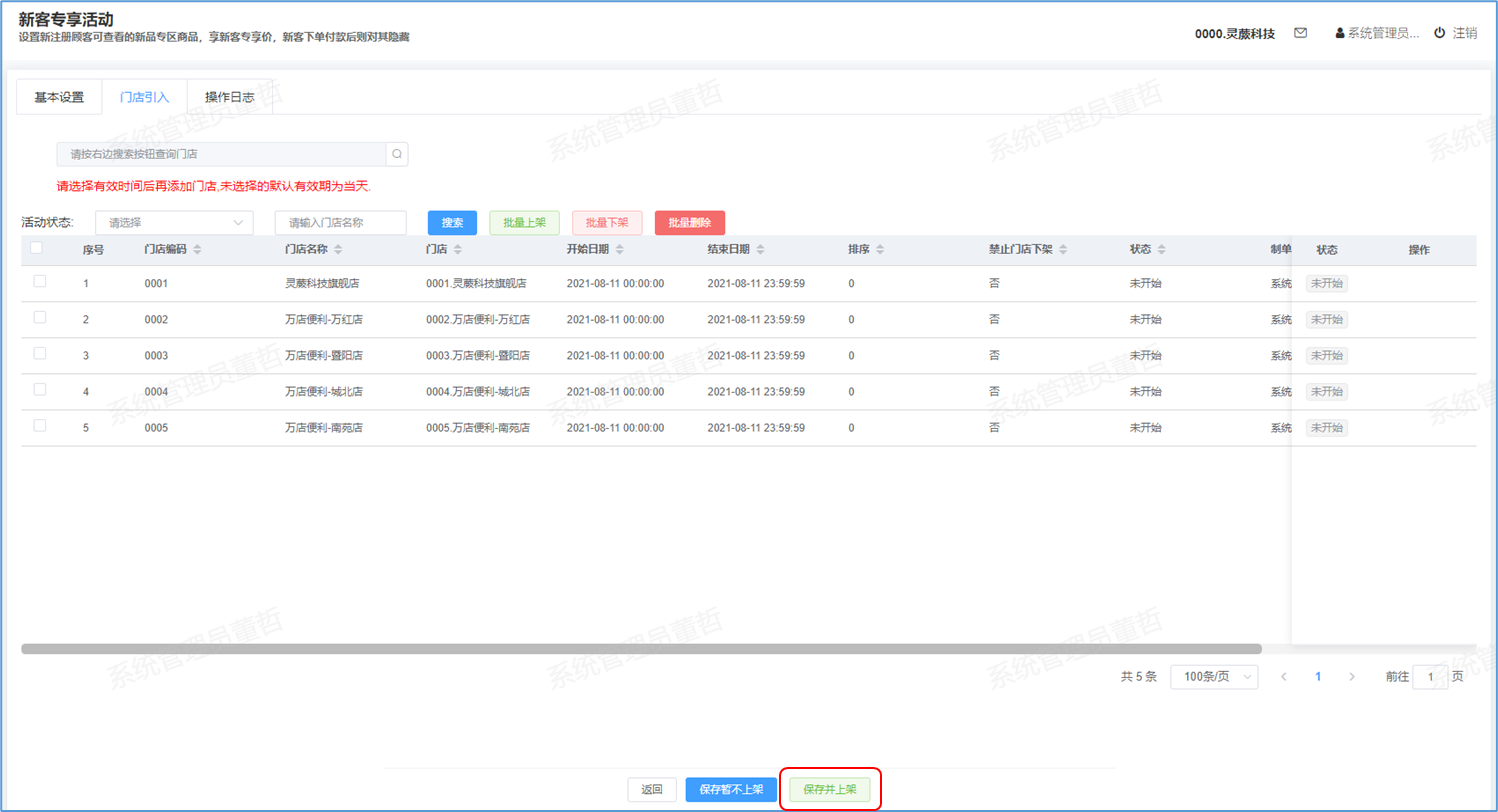Tick the select-all checkbox in table header
The height and width of the screenshot is (812, 1498).
click(37, 248)
